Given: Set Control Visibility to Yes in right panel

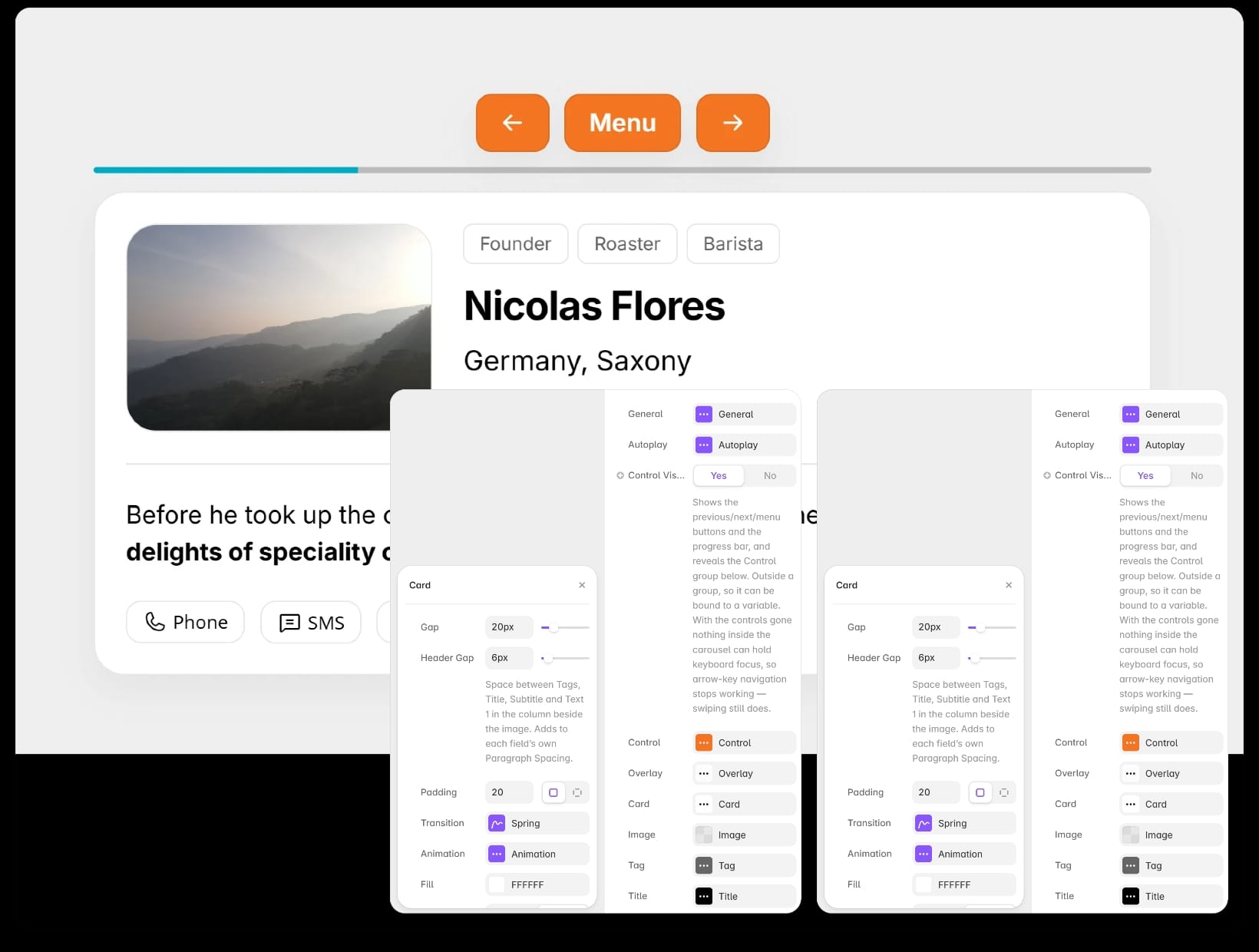Looking at the screenshot, I should pyautogui.click(x=1145, y=476).
